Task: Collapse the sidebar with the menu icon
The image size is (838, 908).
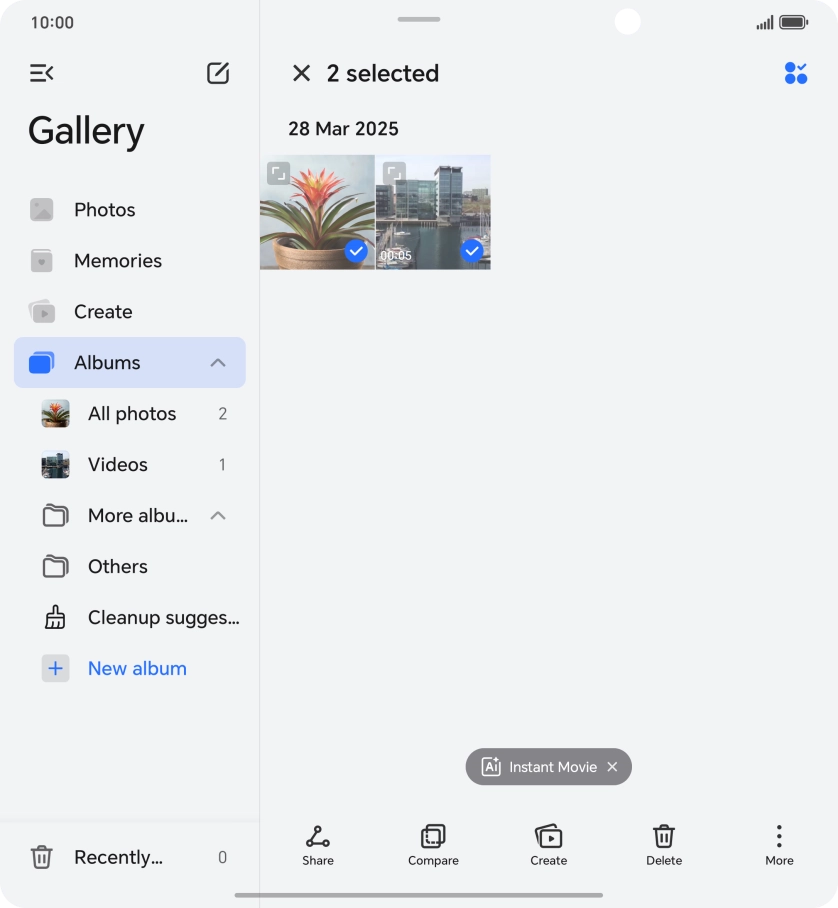Action: (x=41, y=73)
